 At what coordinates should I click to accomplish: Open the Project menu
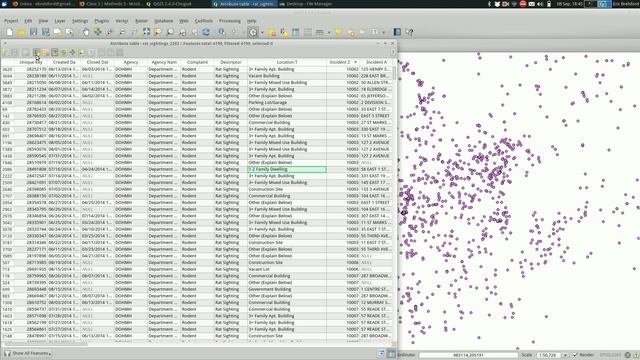point(11,21)
